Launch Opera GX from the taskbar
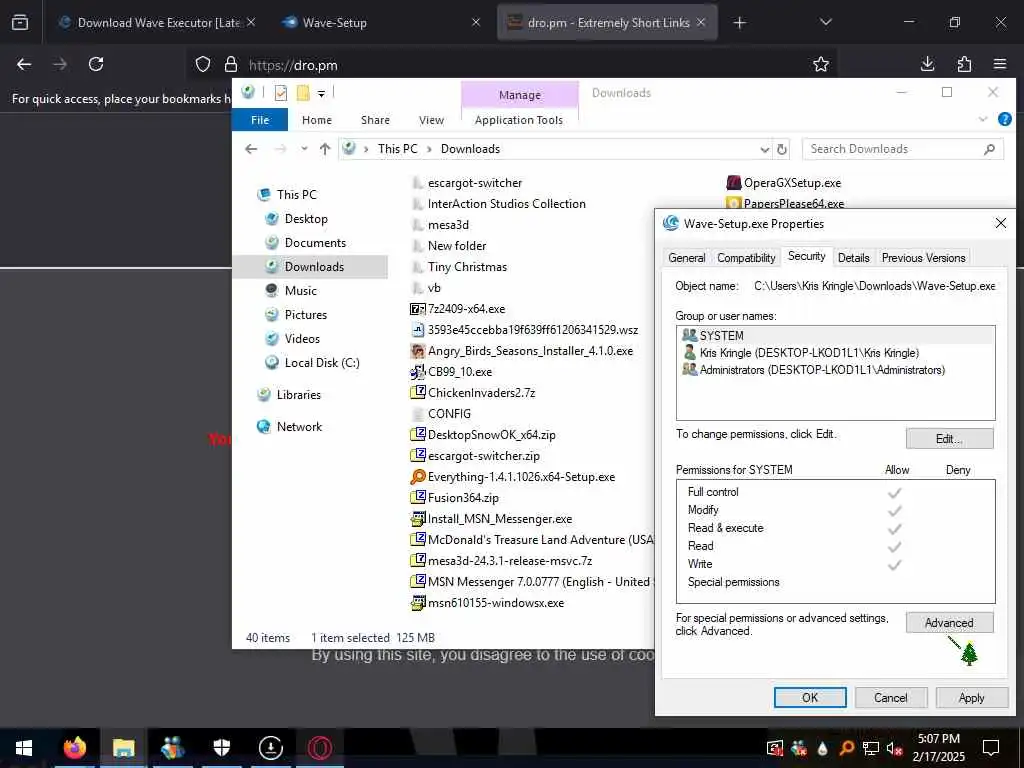The image size is (1024, 768). click(320, 748)
